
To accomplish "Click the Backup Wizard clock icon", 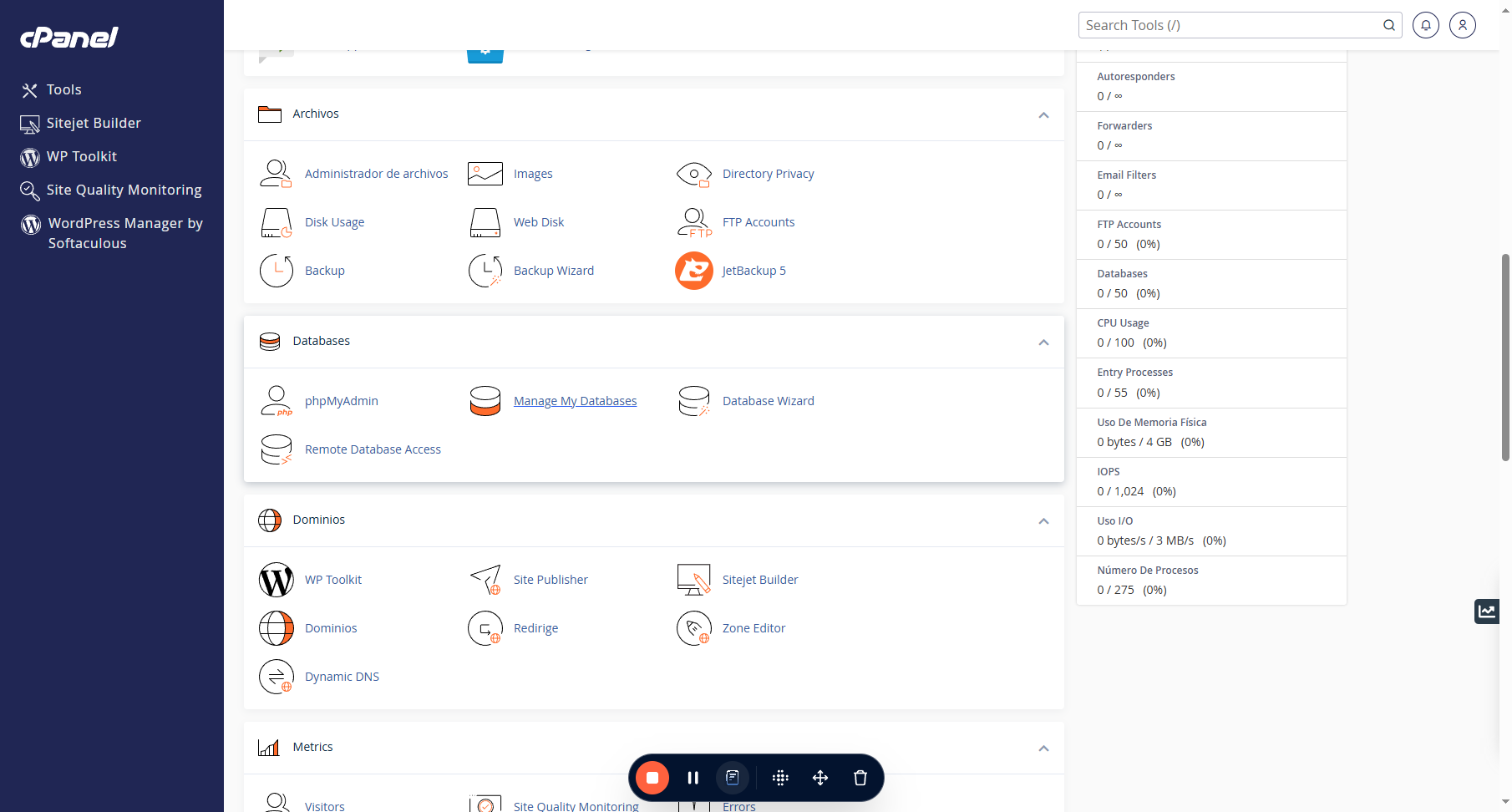I will 485,271.
